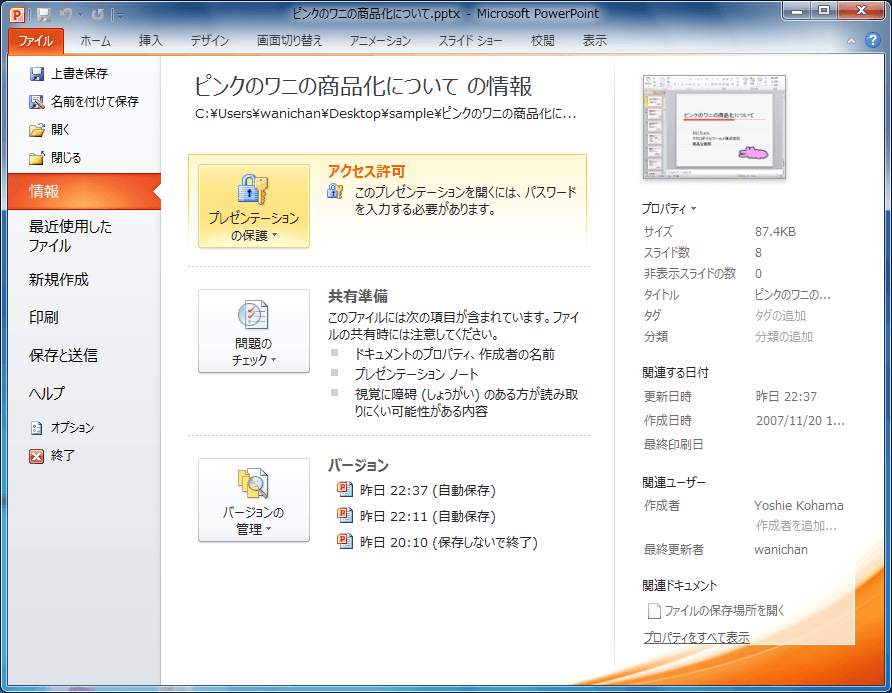The height and width of the screenshot is (693, 892).
Task: Click the タグの追加 field
Action: coord(780,316)
